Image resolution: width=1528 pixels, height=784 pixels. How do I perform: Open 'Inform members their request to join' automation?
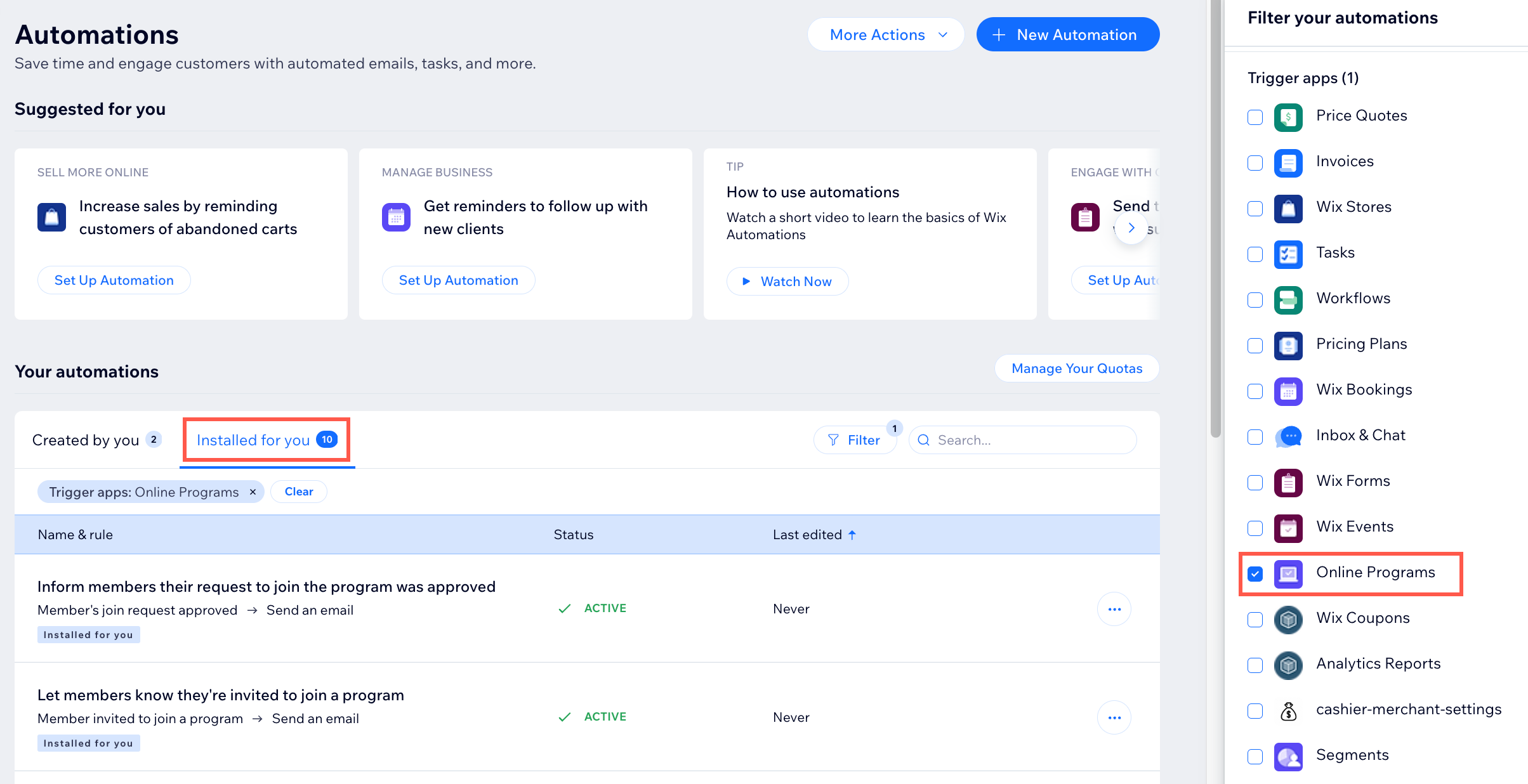[267, 587]
